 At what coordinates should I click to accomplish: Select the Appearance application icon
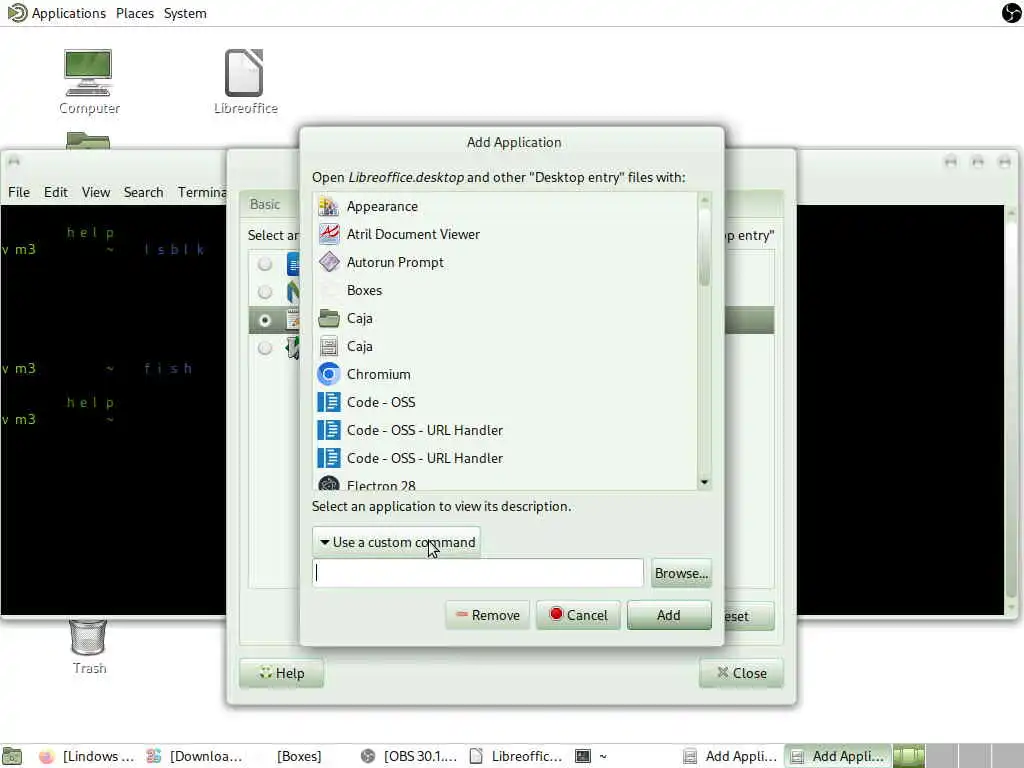pyautogui.click(x=328, y=206)
